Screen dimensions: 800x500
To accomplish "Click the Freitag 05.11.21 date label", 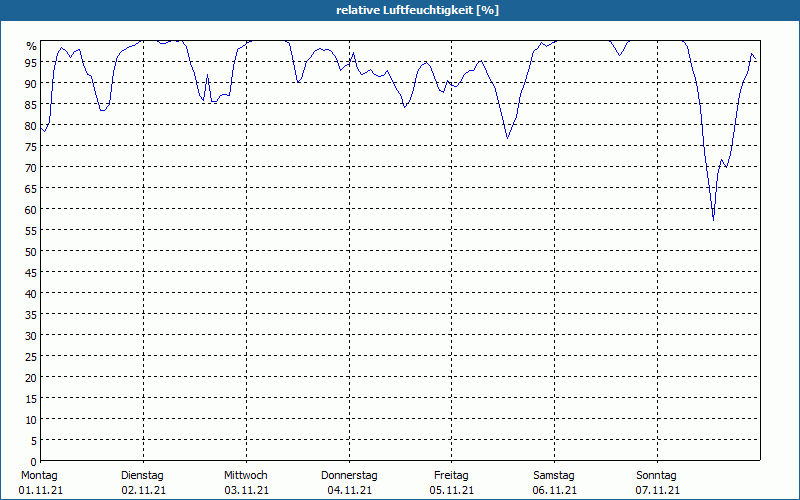I will tap(452, 483).
